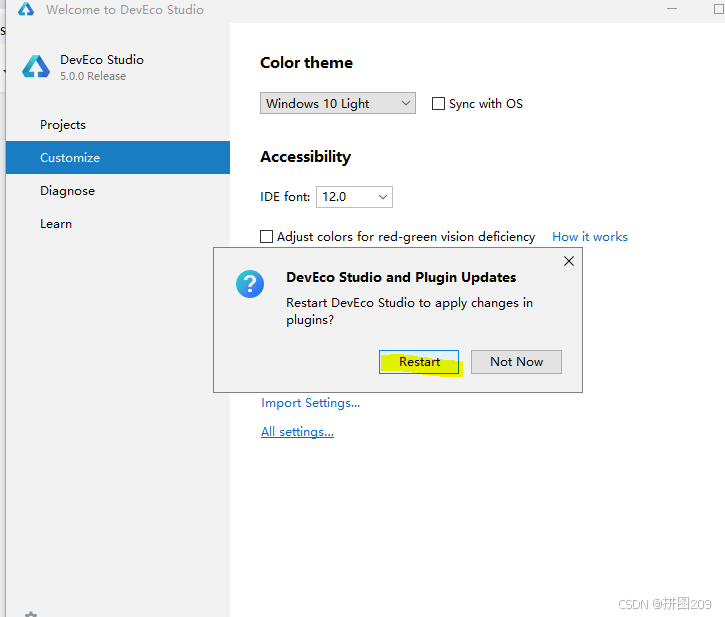
Task: Click Import Settings link
Action: [x=310, y=403]
